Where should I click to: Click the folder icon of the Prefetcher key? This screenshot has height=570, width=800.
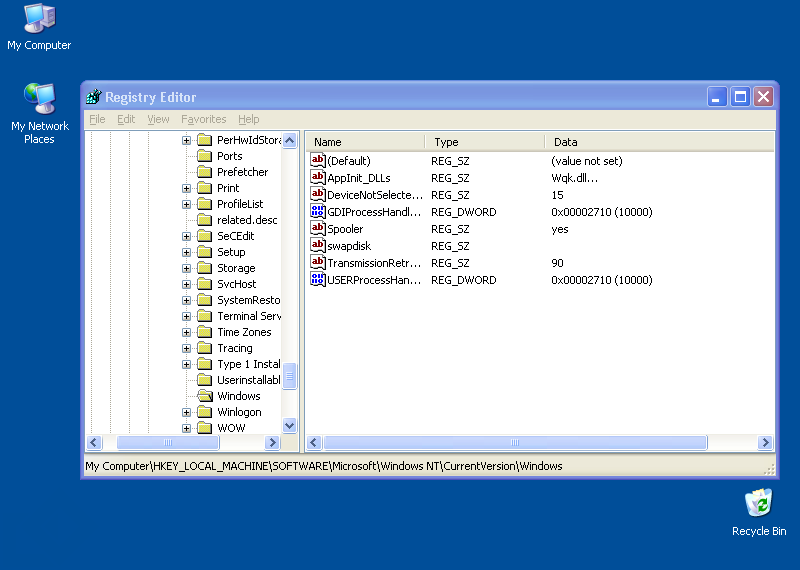coord(205,172)
